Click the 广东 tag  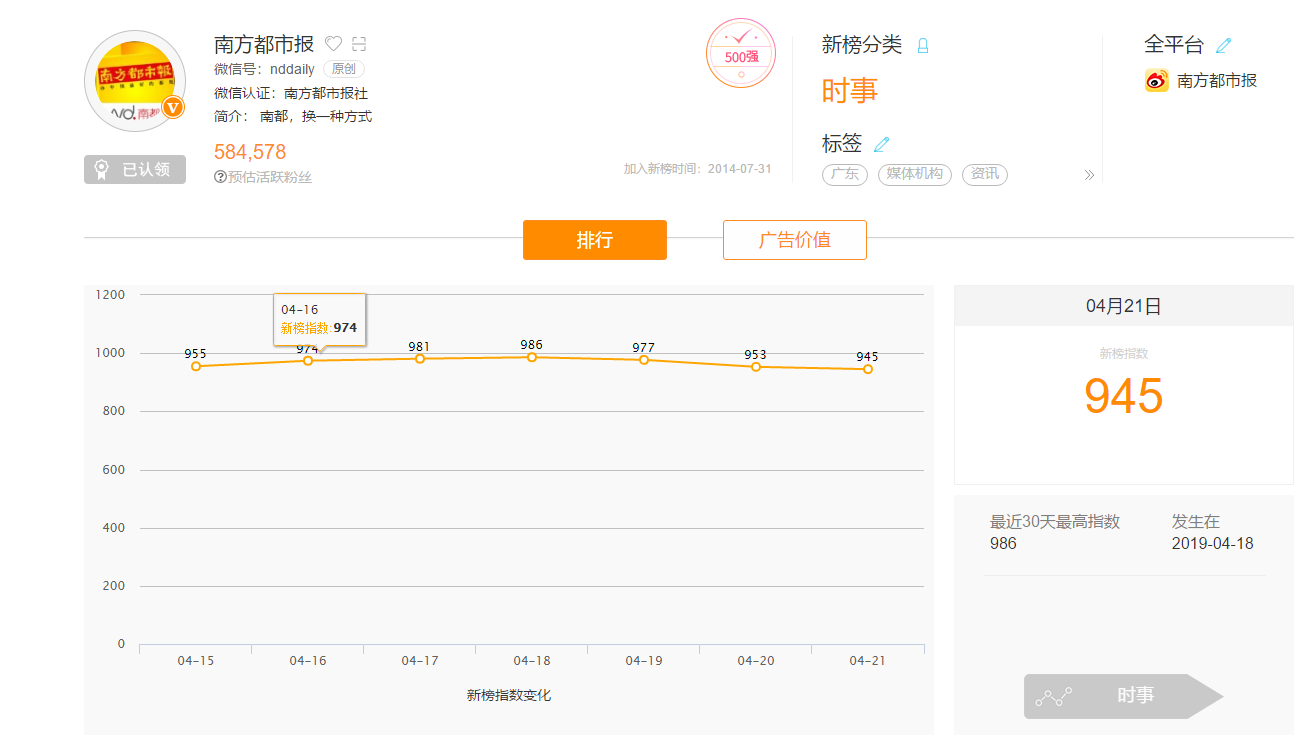coord(845,174)
